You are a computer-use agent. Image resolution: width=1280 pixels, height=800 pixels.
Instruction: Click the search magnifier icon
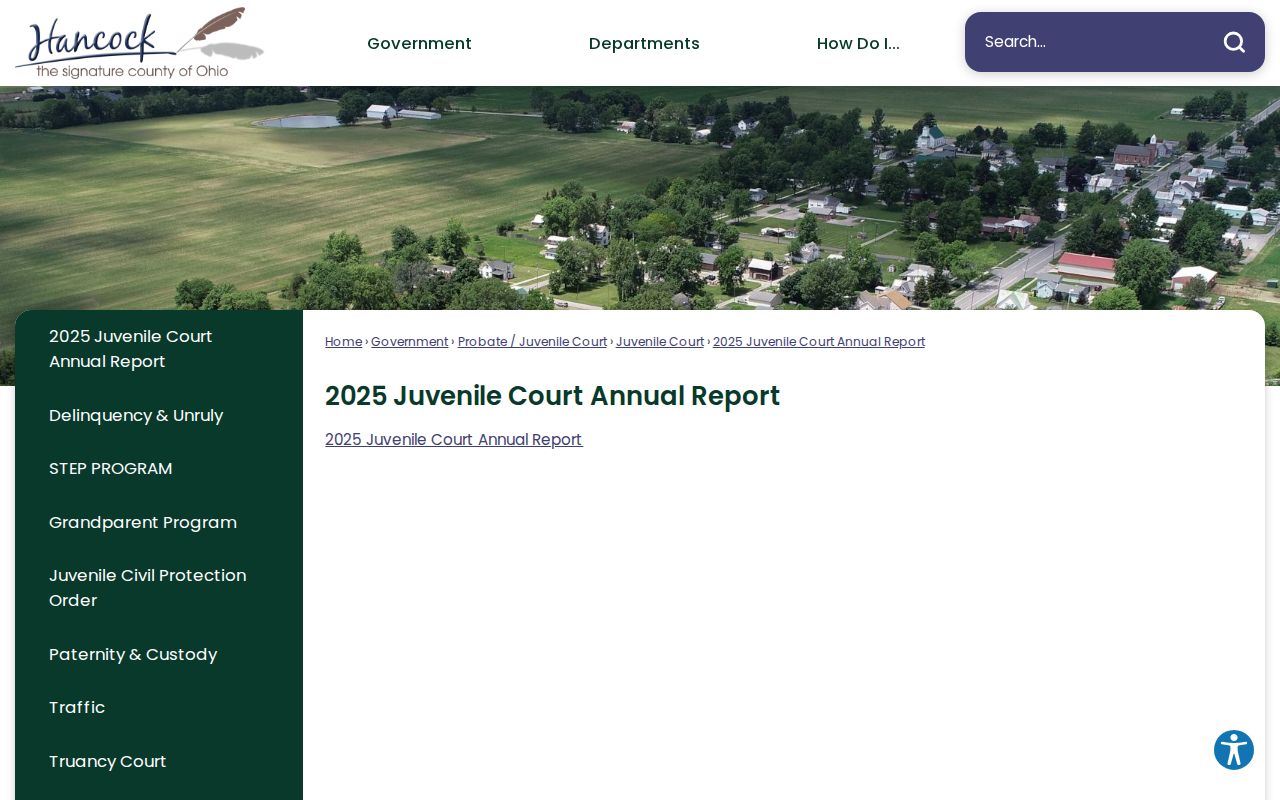(1234, 42)
